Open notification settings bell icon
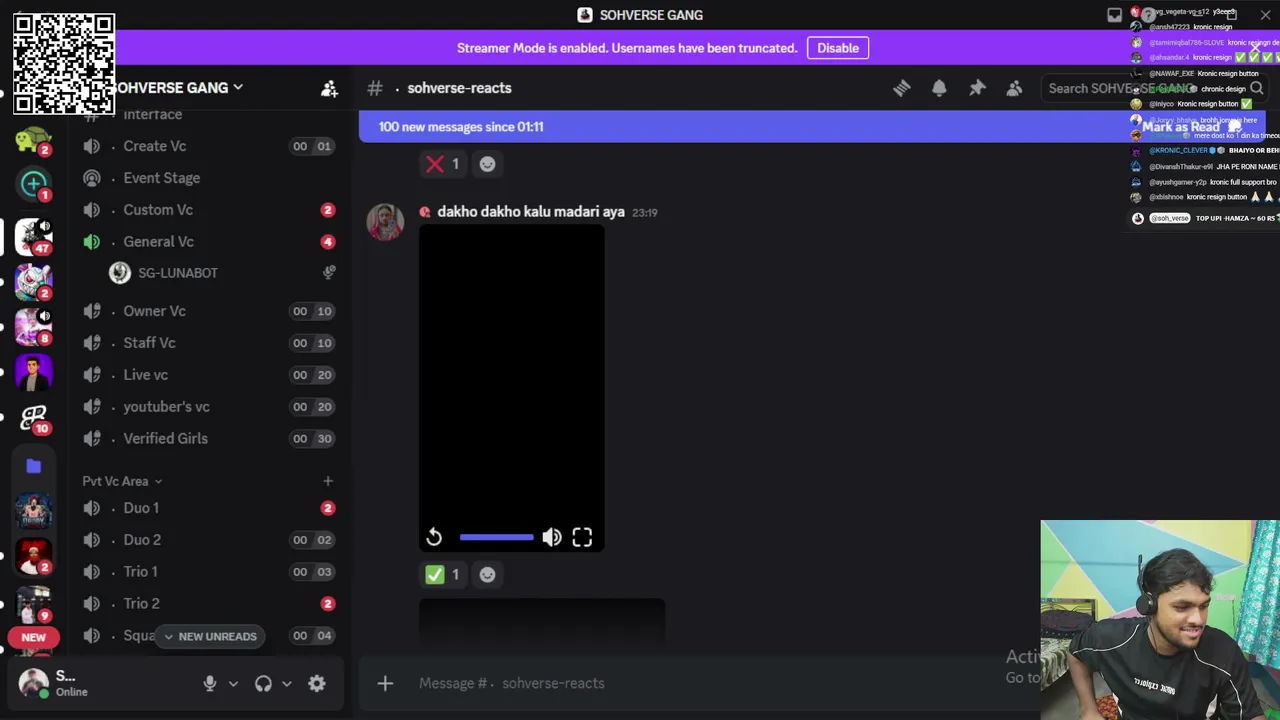1280x720 pixels. click(939, 88)
